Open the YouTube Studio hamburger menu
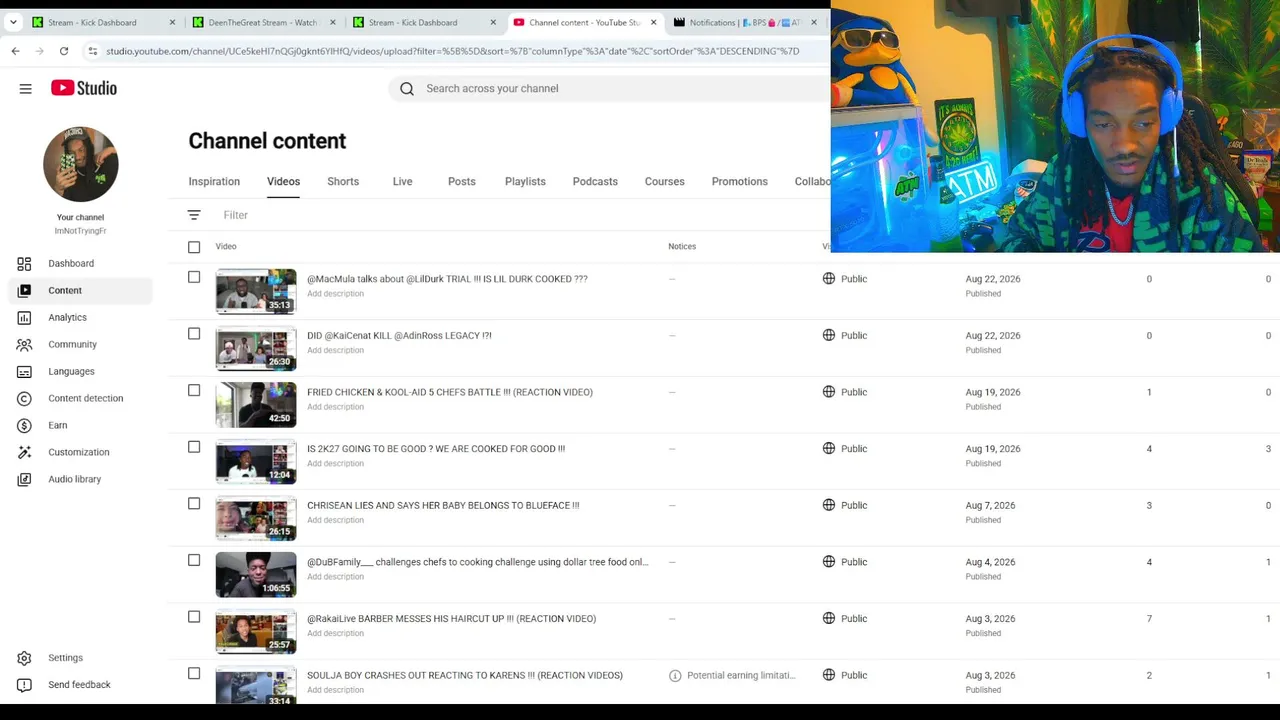 click(26, 88)
